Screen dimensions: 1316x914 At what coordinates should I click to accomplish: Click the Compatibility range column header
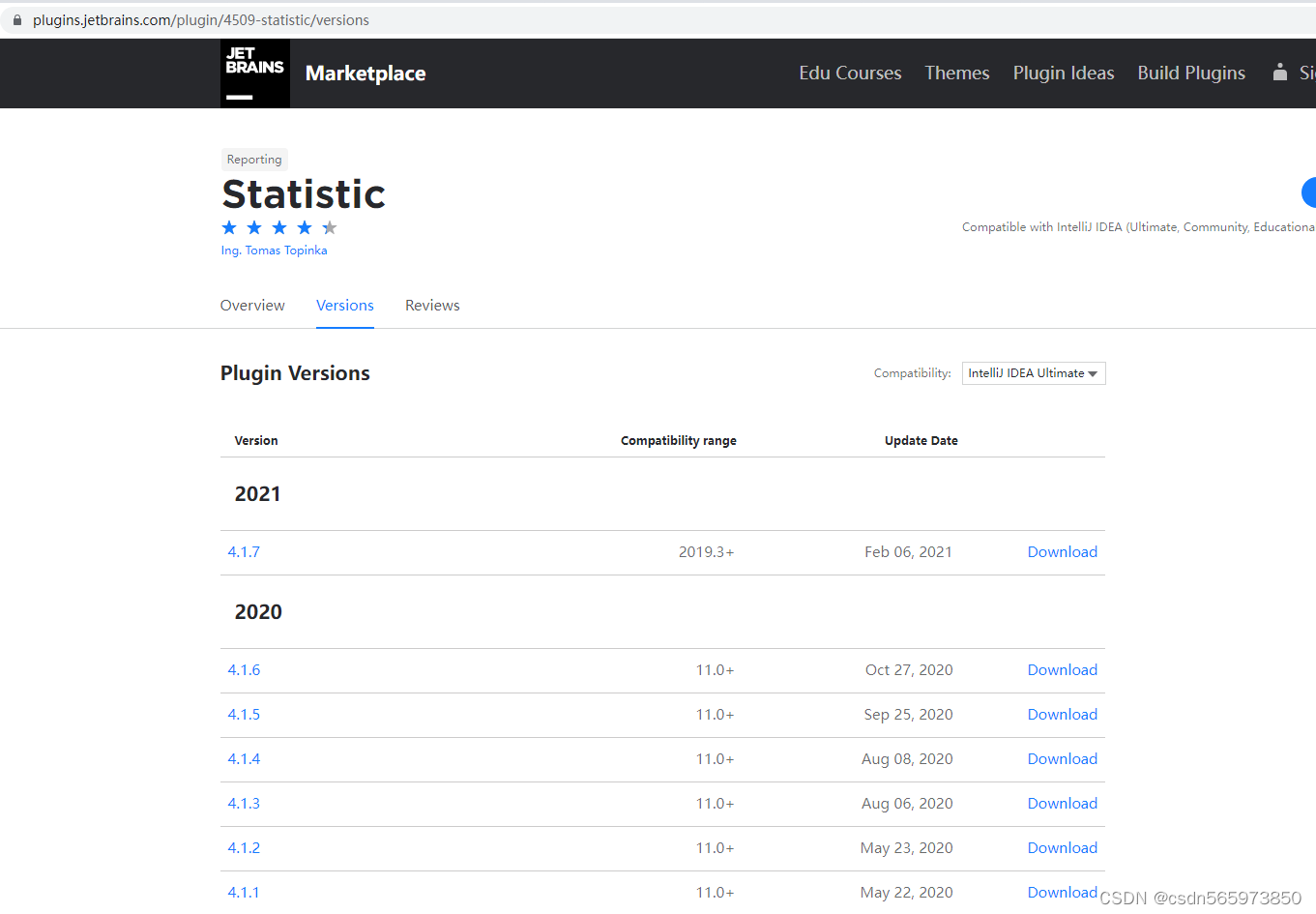[679, 441]
